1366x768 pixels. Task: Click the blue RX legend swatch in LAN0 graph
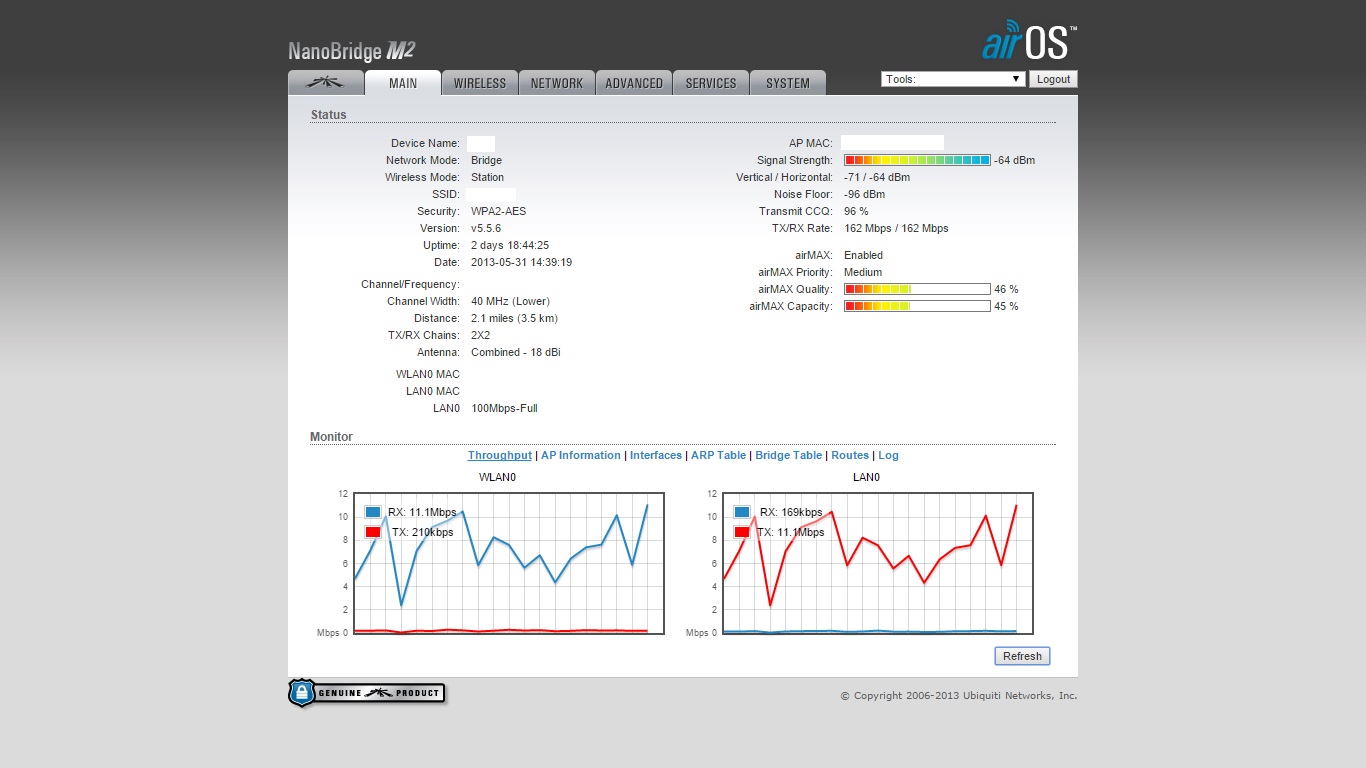(742, 512)
